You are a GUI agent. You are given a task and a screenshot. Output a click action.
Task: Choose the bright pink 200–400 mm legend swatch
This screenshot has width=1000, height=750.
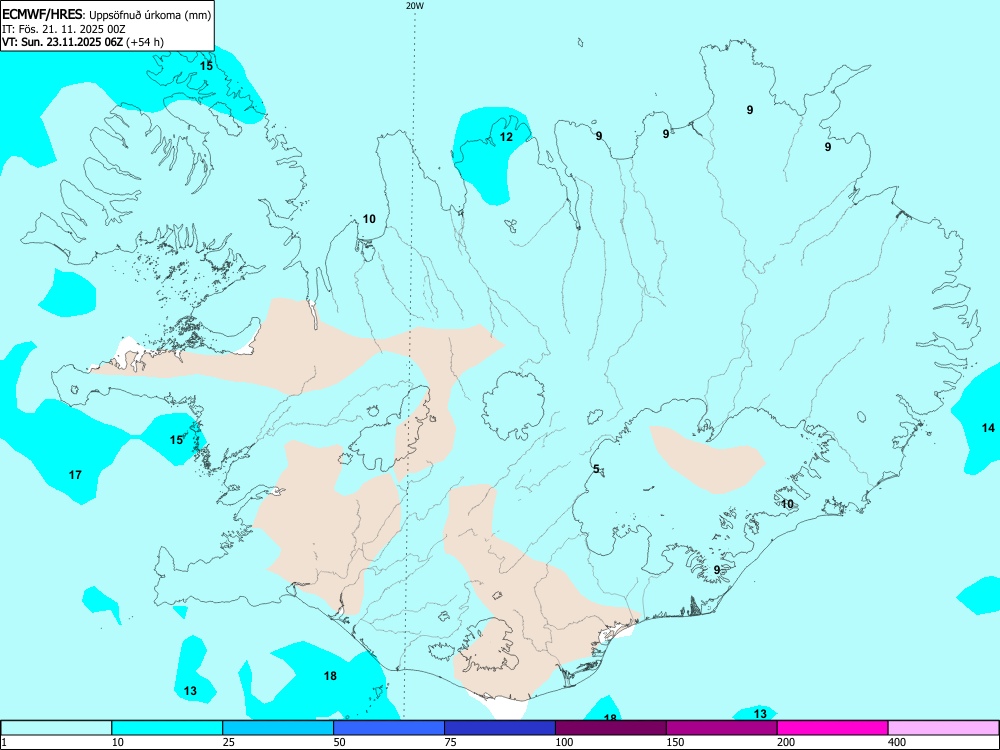(x=833, y=728)
